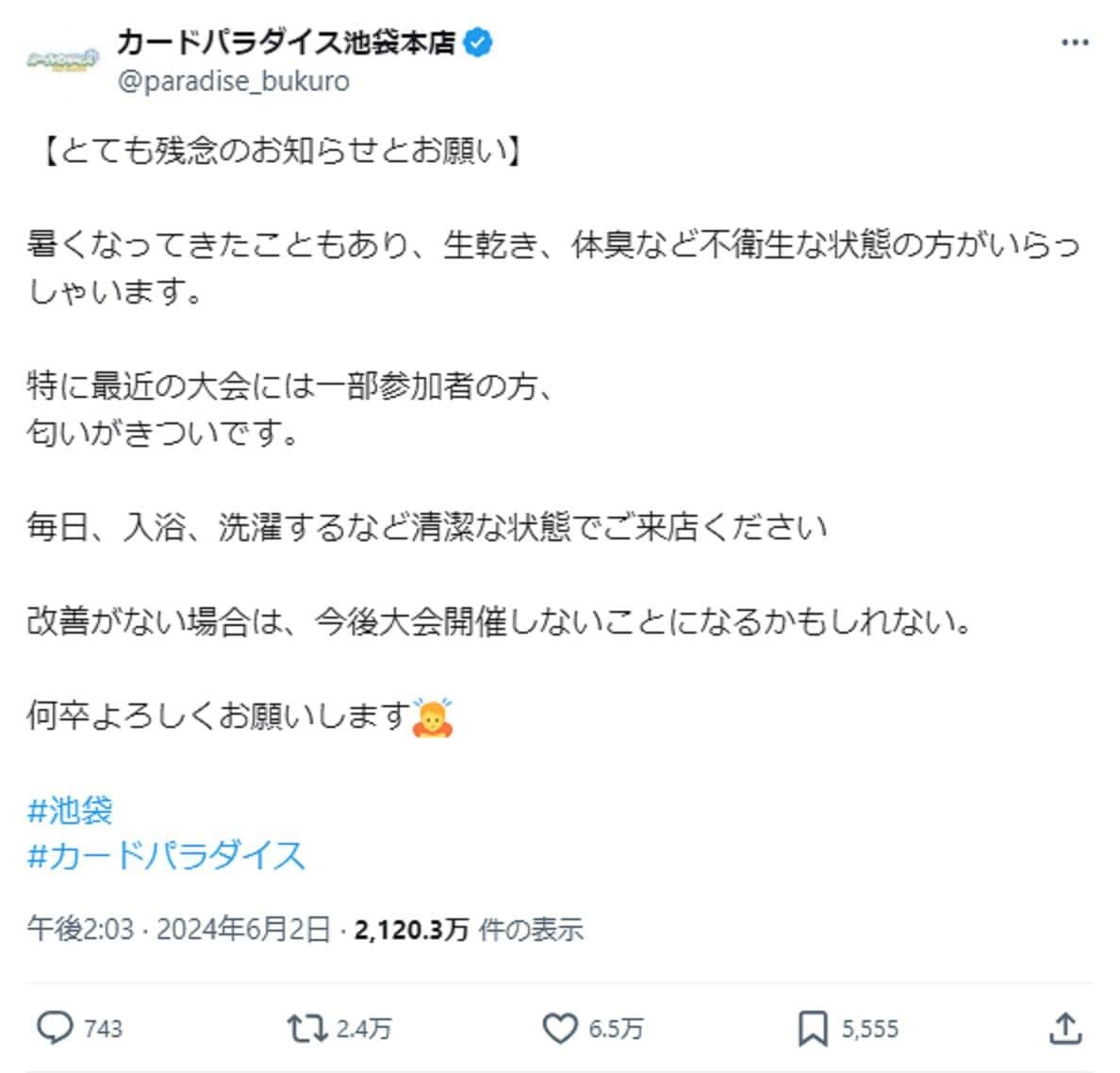Click the blue verified badge
This screenshot has width=1120, height=1073.
tap(479, 43)
